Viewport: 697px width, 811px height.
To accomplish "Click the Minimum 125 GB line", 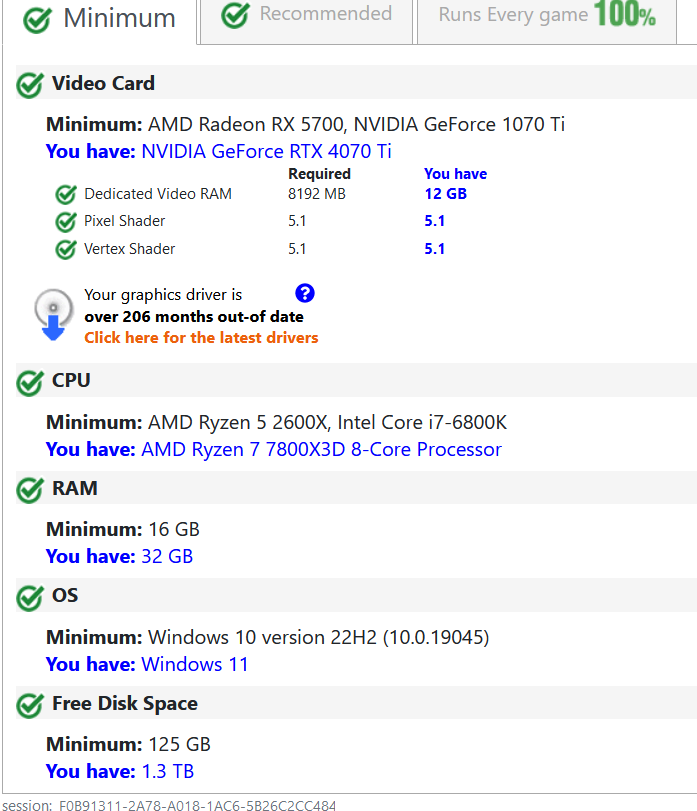I will [x=128, y=745].
